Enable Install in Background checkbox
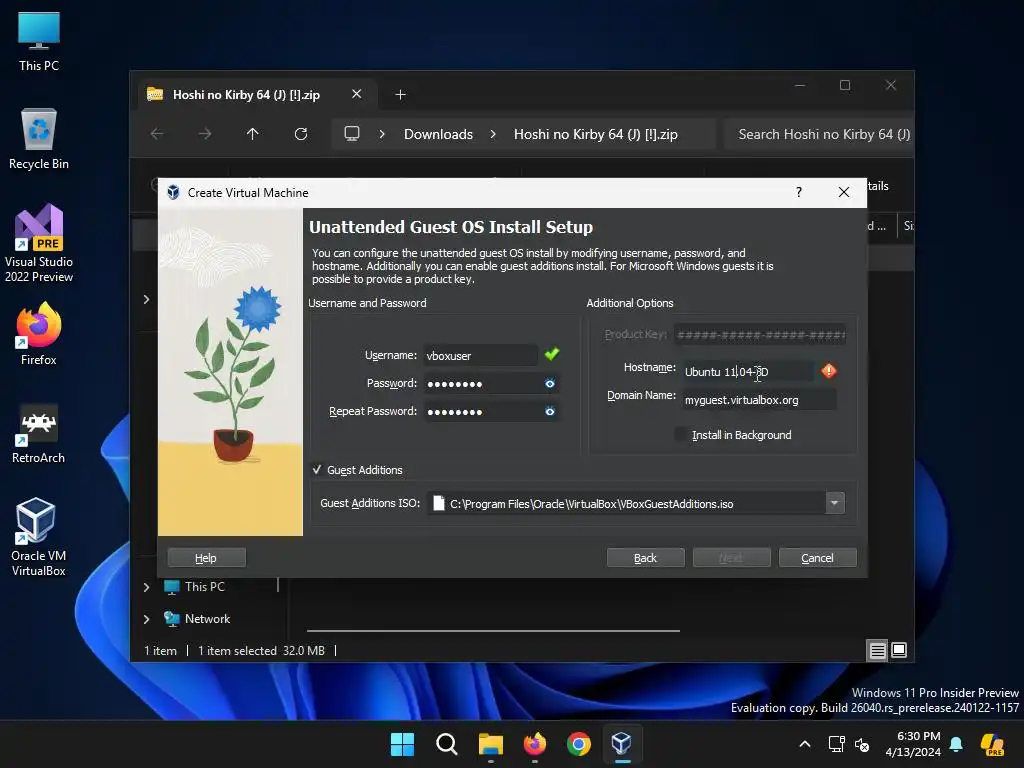Screen dimensions: 1024x768 (681, 434)
